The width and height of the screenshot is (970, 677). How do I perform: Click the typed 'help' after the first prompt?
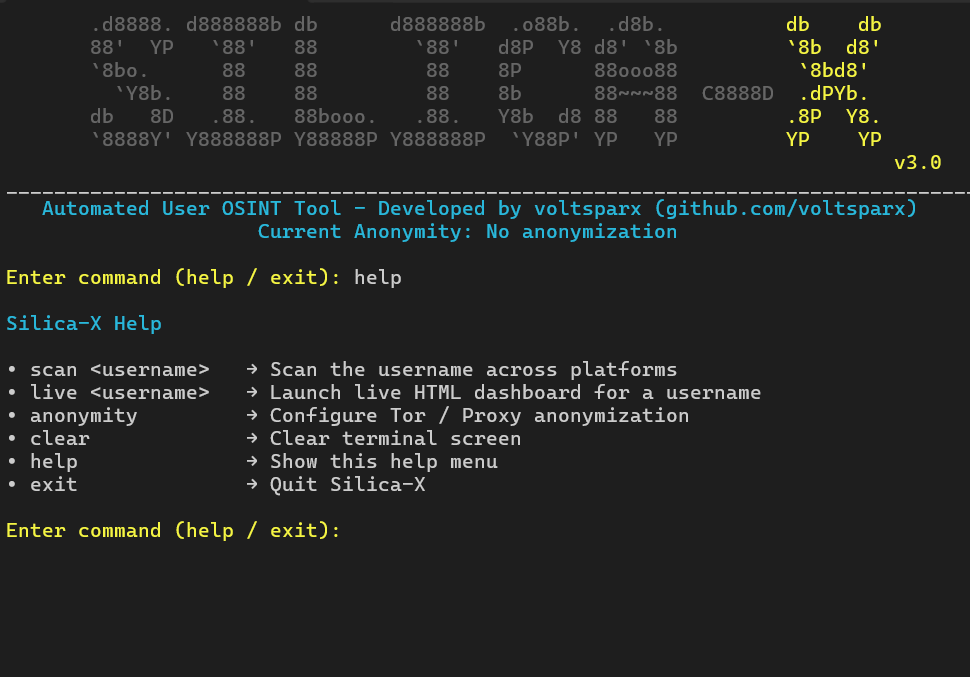point(378,278)
